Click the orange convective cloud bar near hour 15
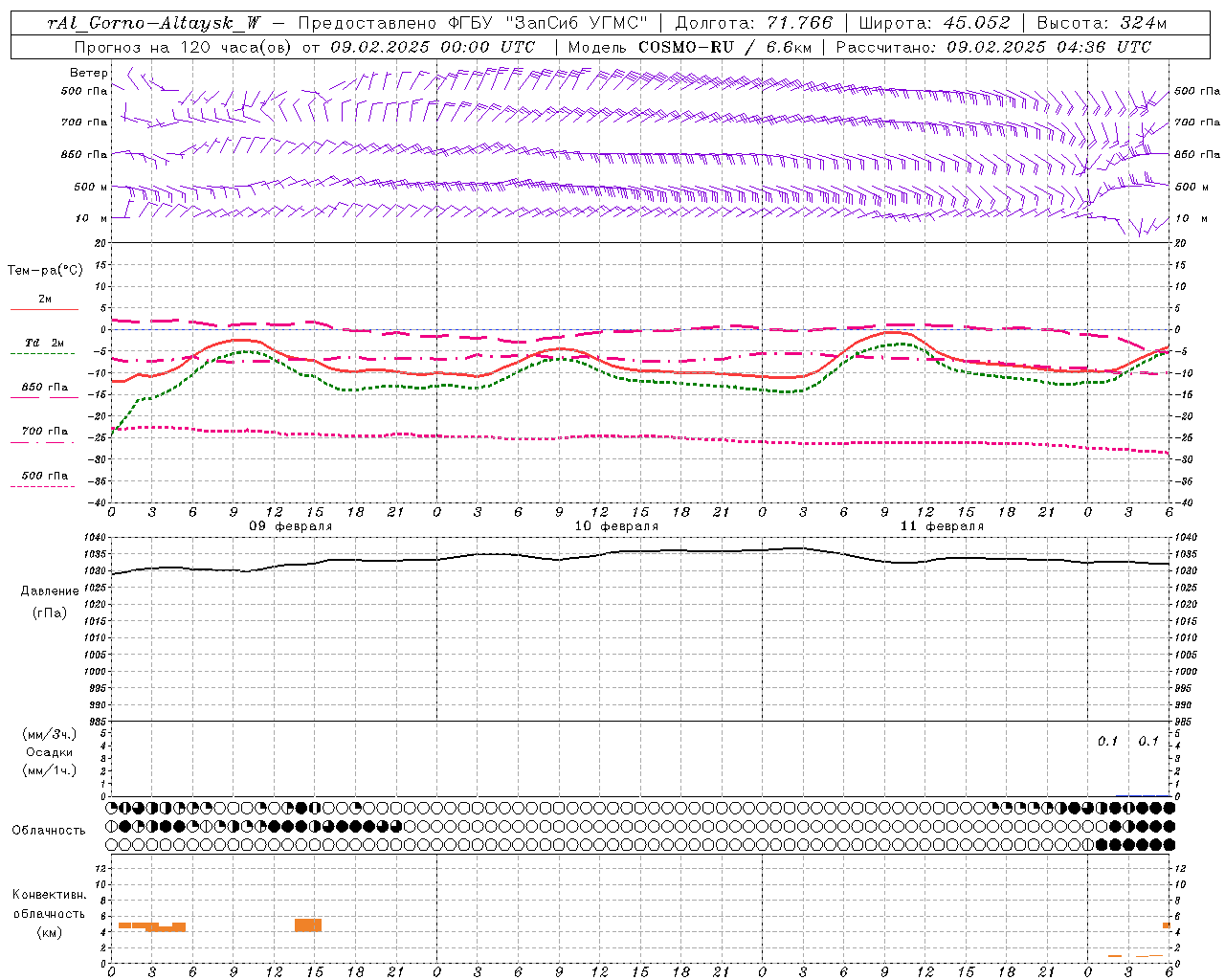This screenshot has width=1225, height=980. (308, 925)
